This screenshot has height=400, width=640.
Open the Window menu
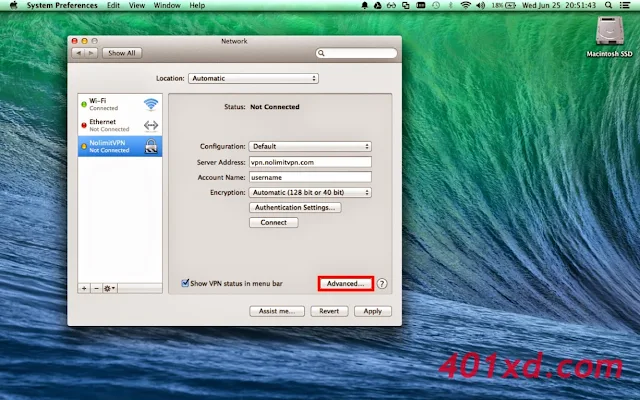167,5
